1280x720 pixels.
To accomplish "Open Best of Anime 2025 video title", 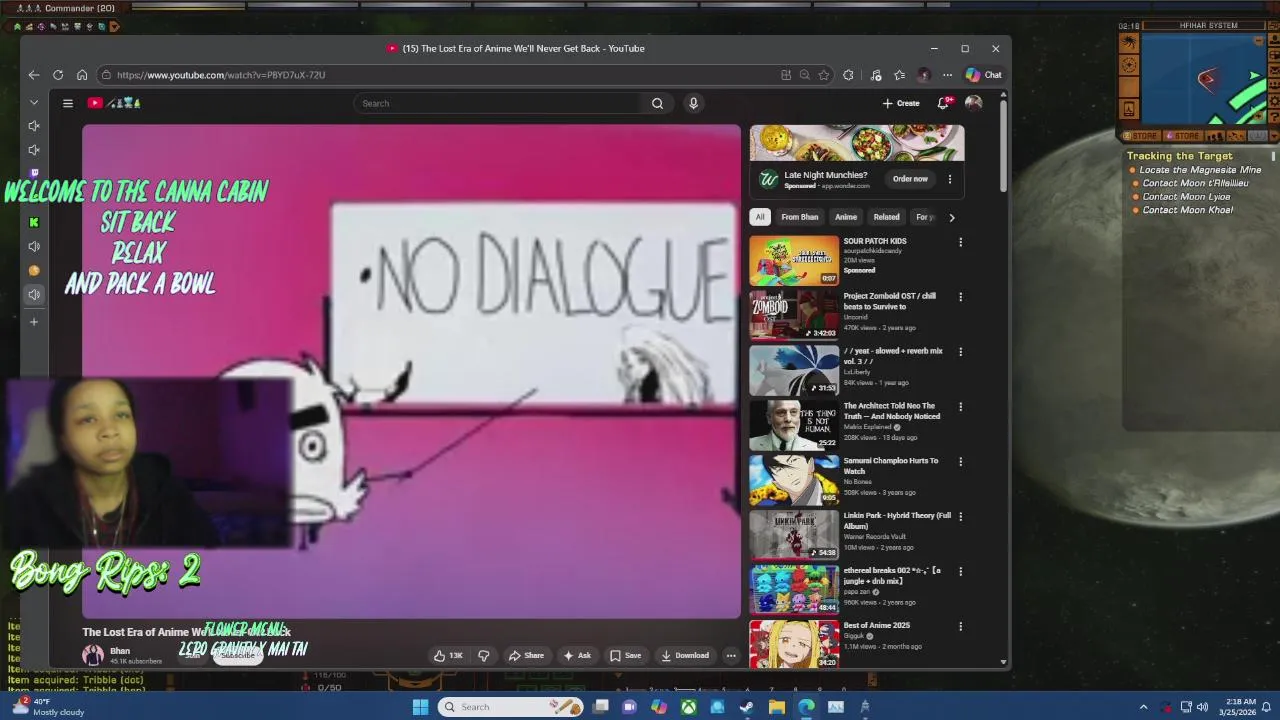I will tap(876, 625).
